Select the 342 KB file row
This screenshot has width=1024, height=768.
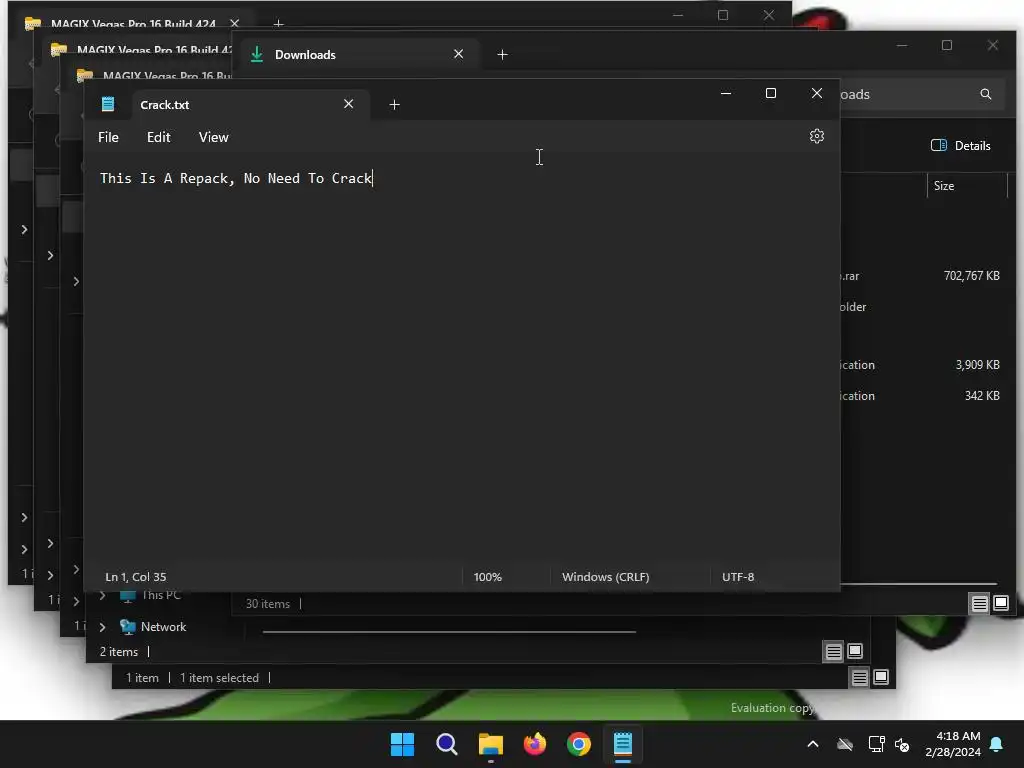(921, 396)
